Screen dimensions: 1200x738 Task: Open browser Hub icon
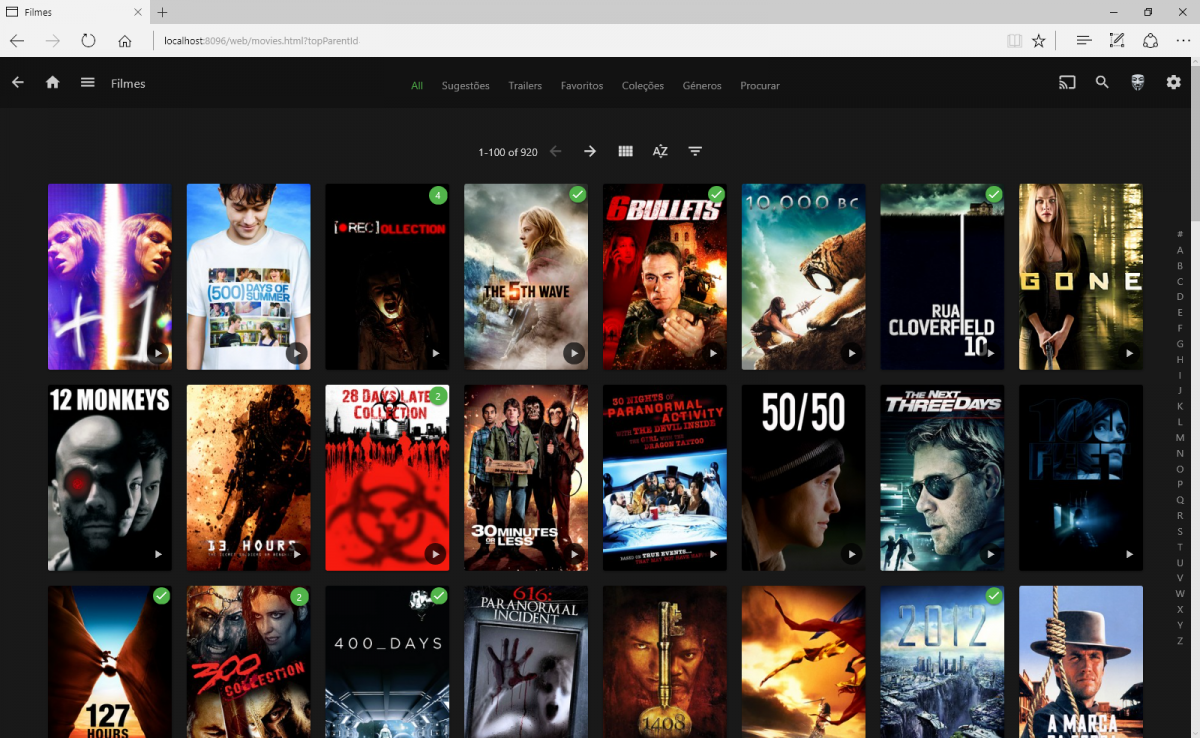tap(1083, 41)
